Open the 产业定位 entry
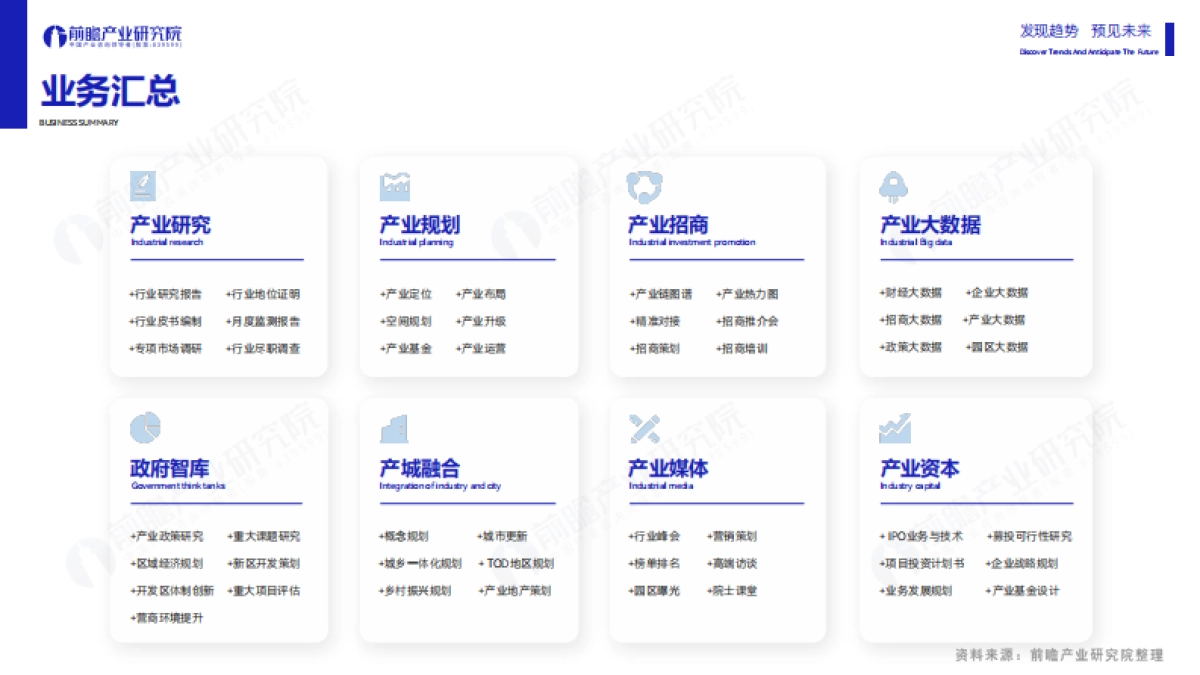Image resolution: width=1200 pixels, height=675 pixels. (x=408, y=294)
